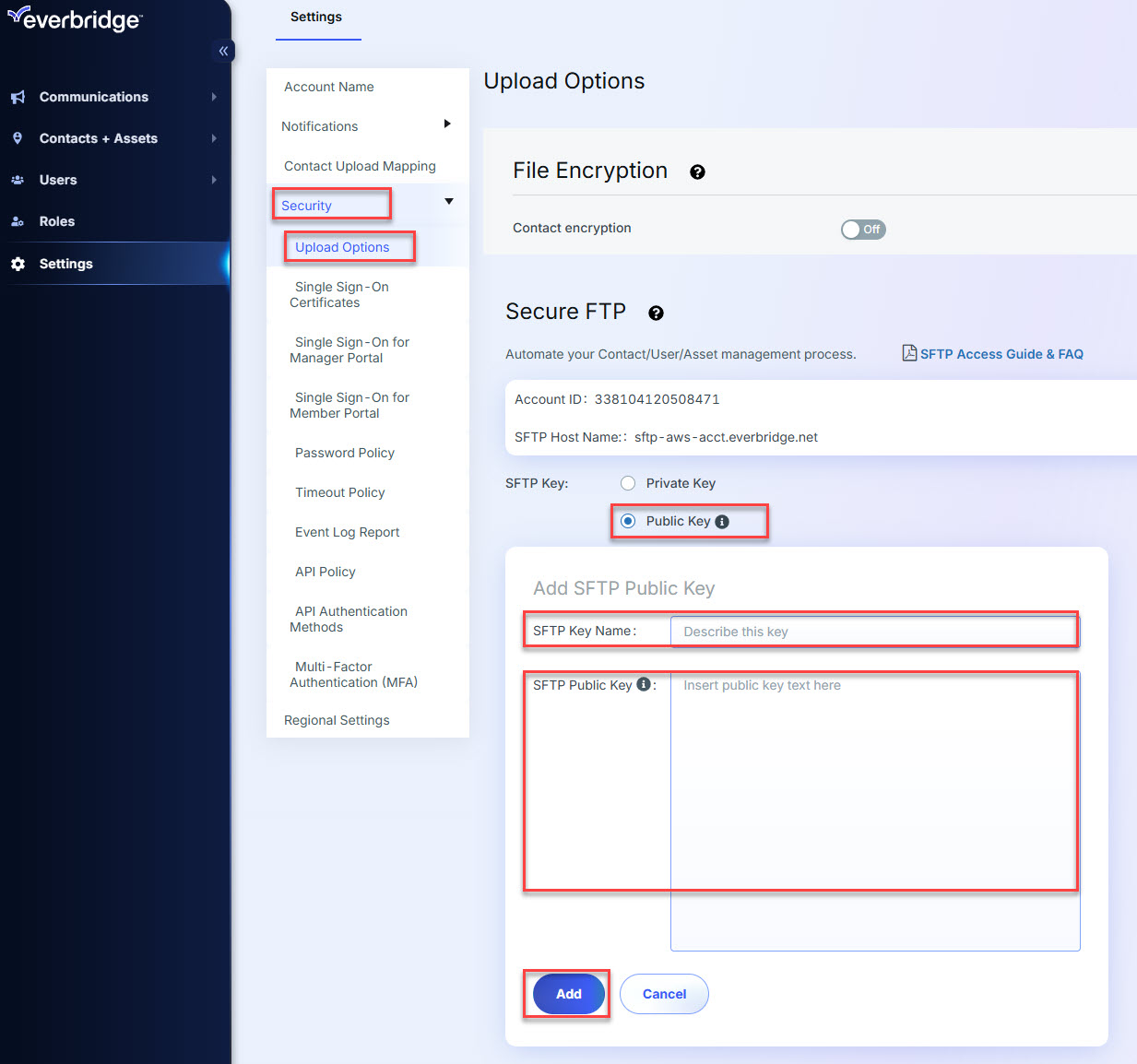Switch to the Settings tab

[316, 18]
